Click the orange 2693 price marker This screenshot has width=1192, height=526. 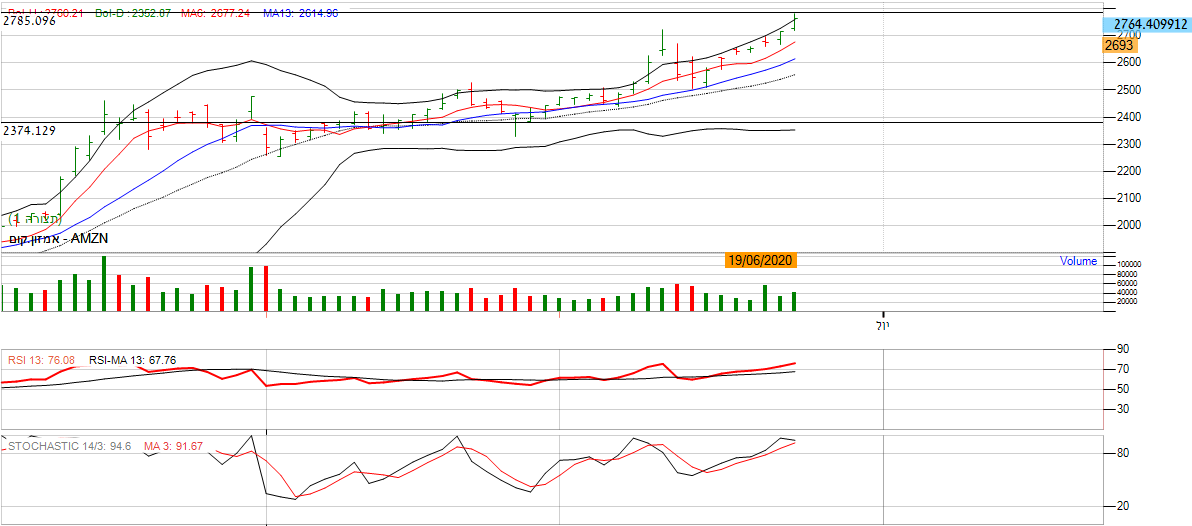(x=1118, y=45)
